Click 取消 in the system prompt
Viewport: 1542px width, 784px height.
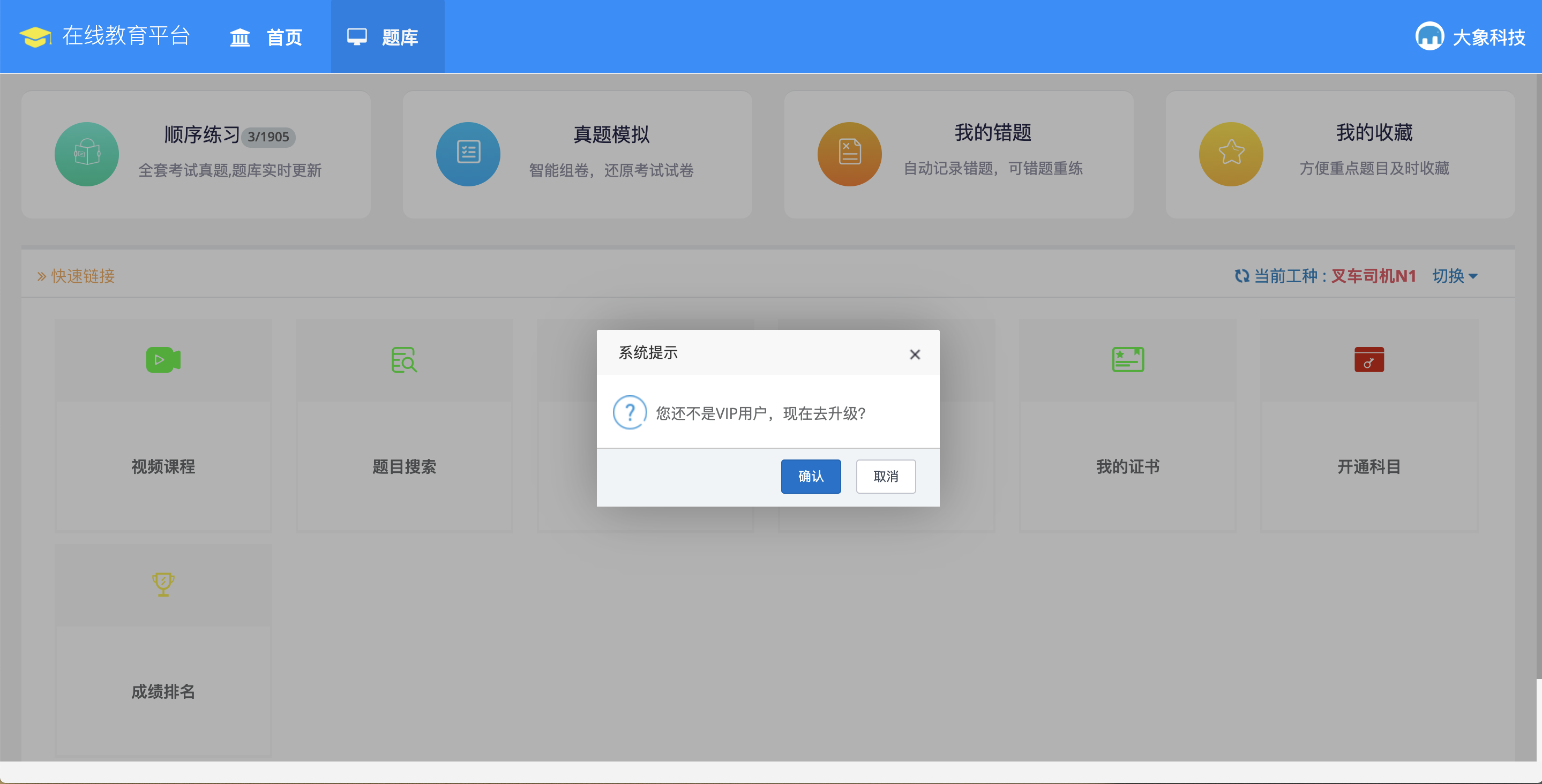pyautogui.click(x=885, y=477)
